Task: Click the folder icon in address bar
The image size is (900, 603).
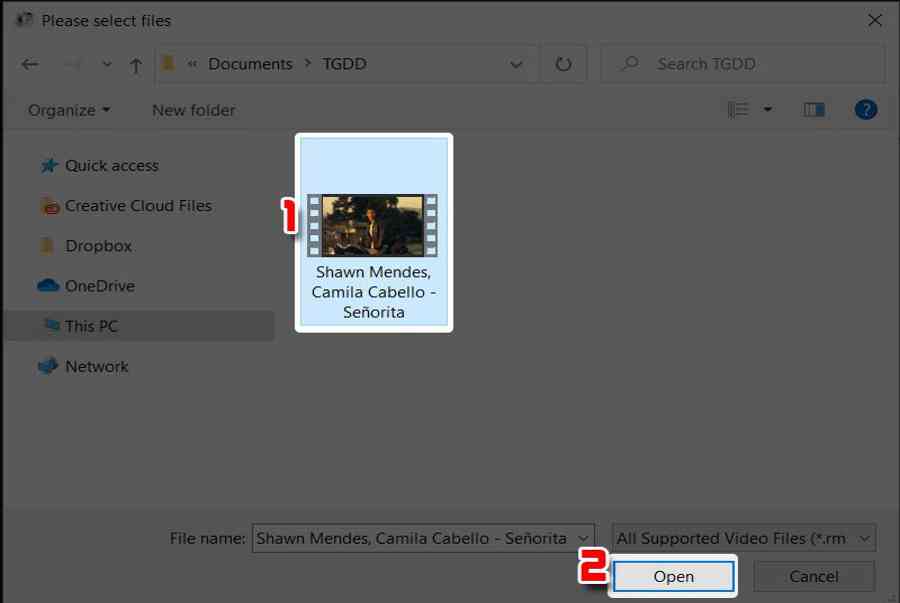Action: click(x=168, y=63)
